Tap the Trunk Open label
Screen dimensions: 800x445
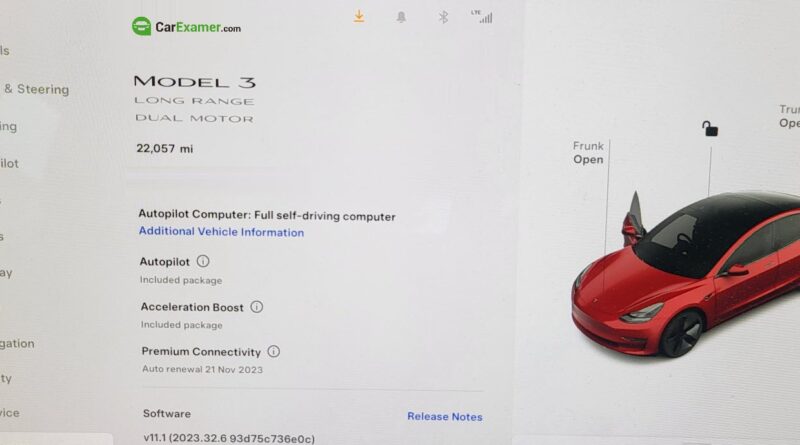tap(789, 116)
